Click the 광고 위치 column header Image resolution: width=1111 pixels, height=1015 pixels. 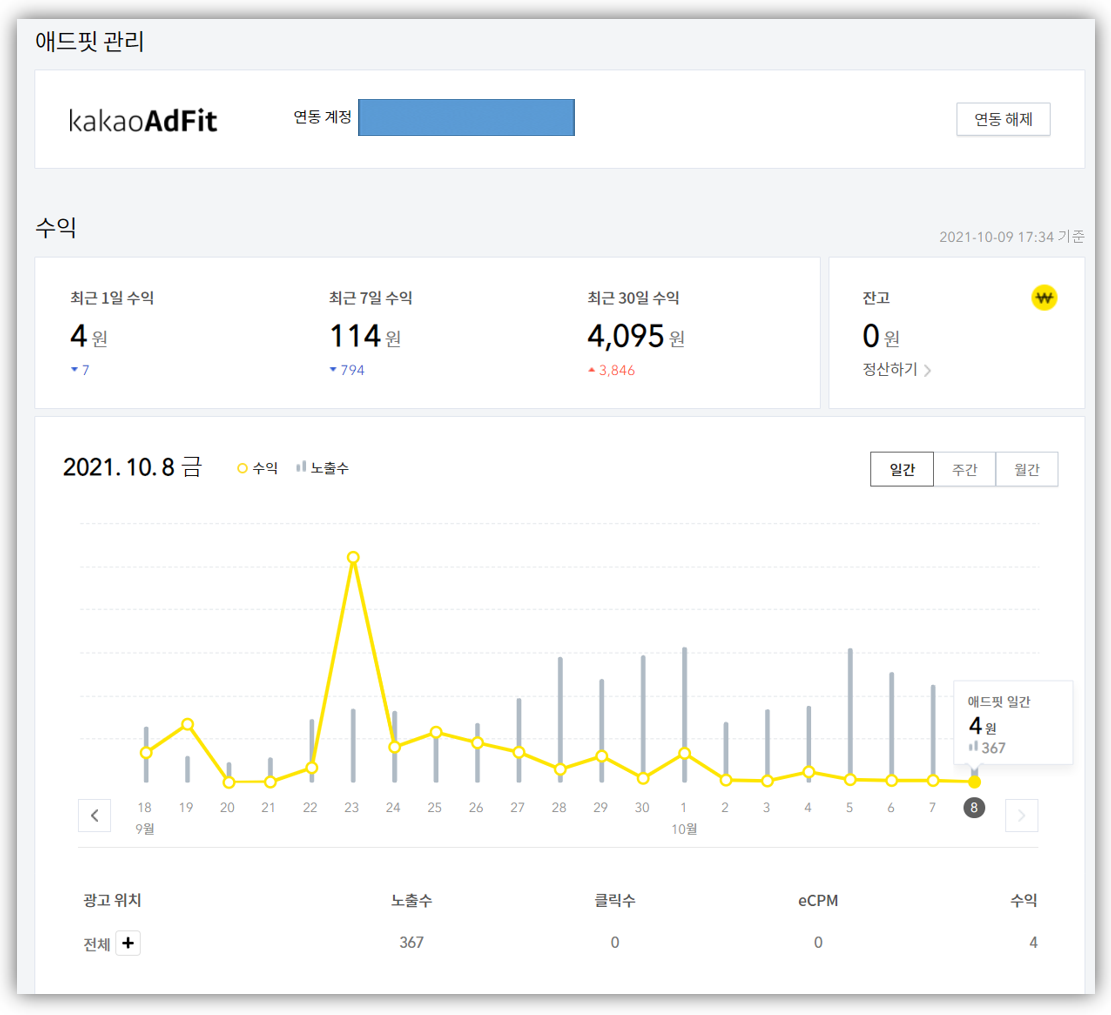(x=112, y=900)
